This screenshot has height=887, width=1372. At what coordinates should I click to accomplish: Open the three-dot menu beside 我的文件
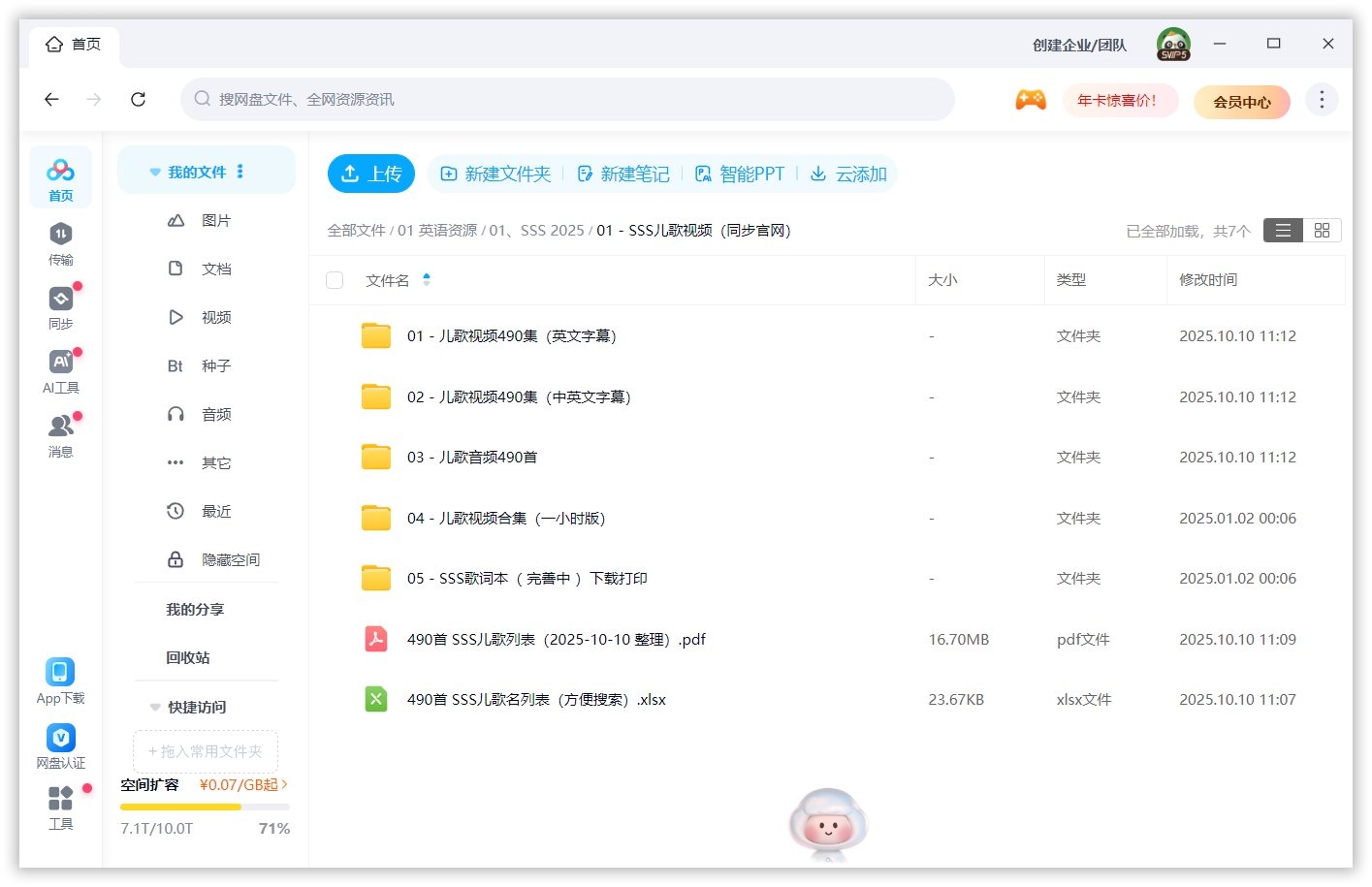[239, 171]
